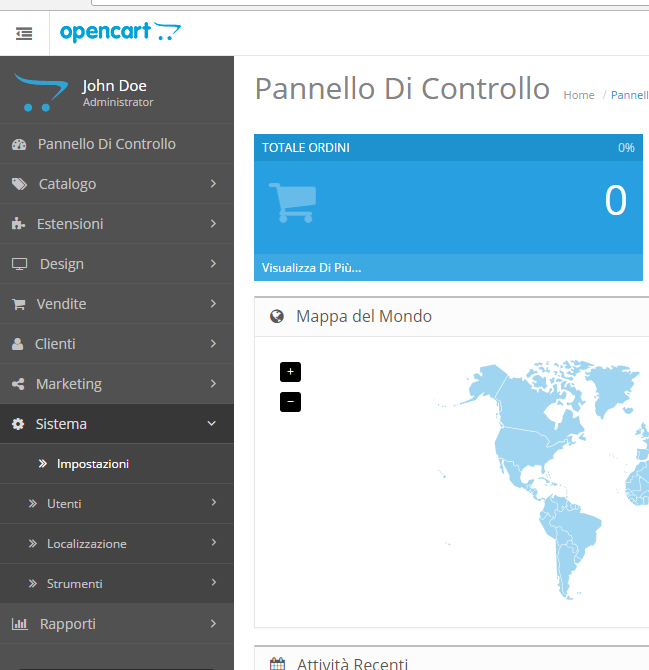Expand the Localizzazione submenu chevron
This screenshot has width=649, height=670.
pyautogui.click(x=214, y=542)
